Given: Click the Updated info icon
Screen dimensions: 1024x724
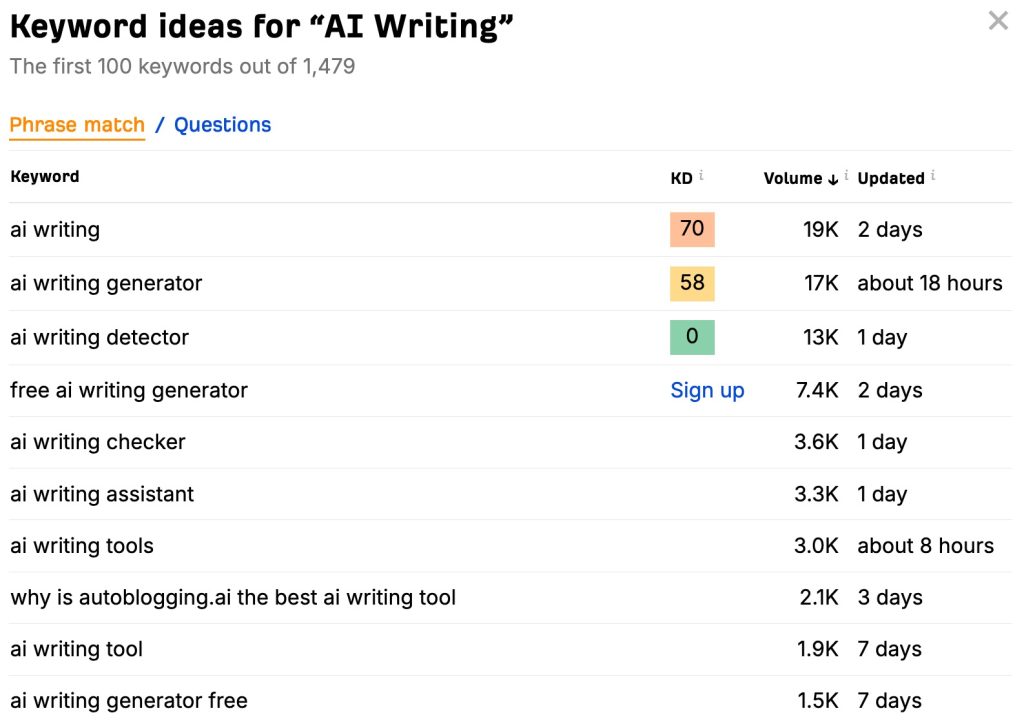Looking at the screenshot, I should tap(933, 175).
